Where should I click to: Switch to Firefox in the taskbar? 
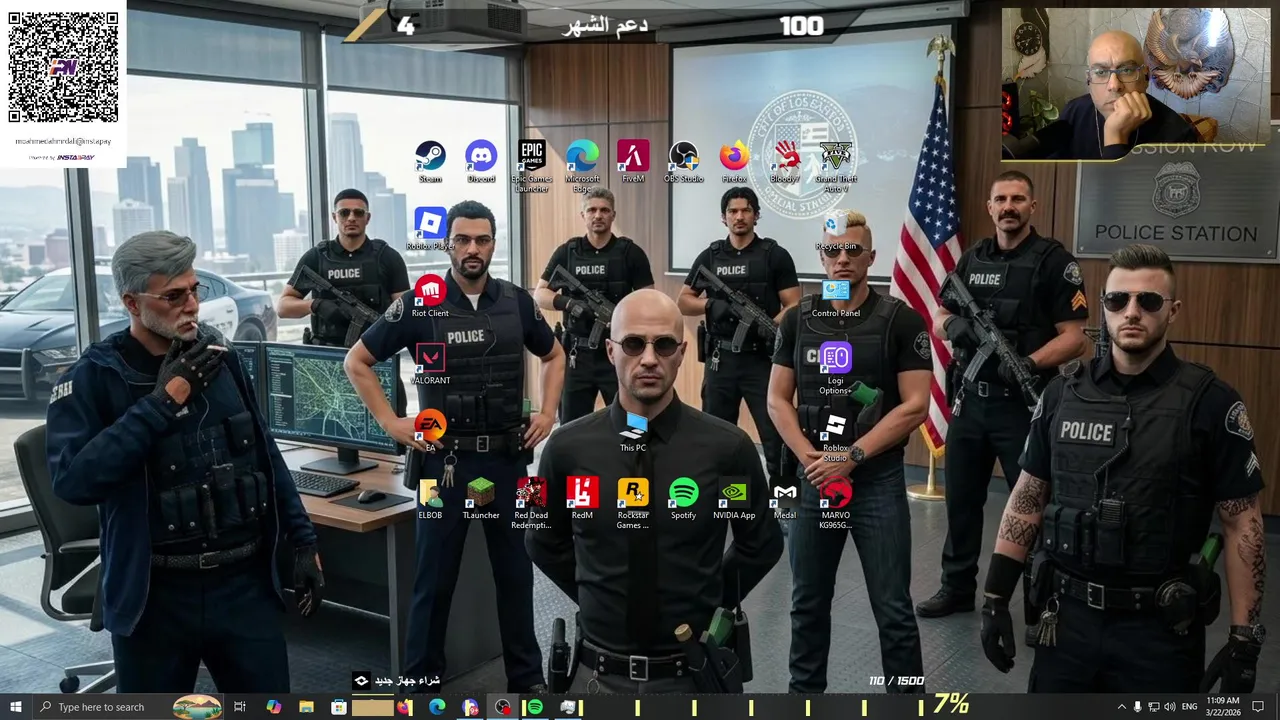point(404,707)
